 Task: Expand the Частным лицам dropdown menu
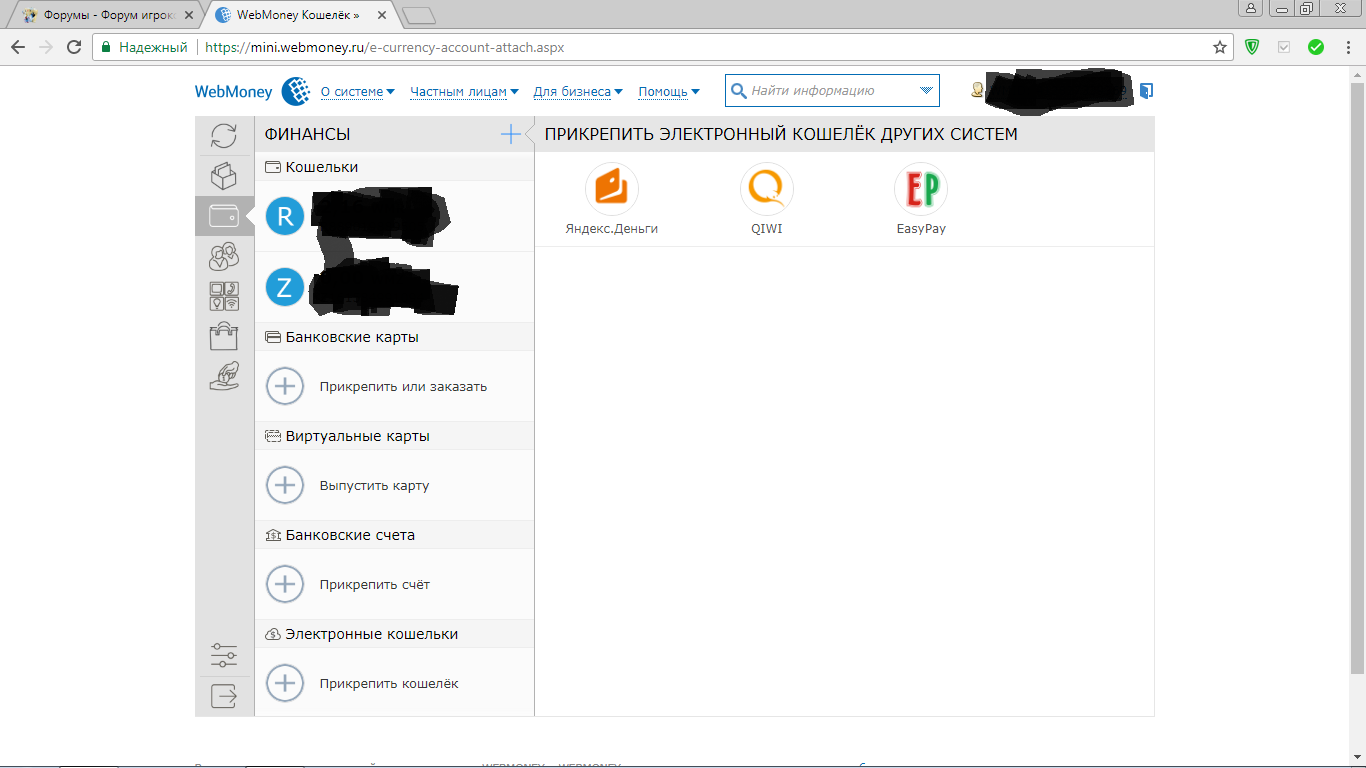pyautogui.click(x=464, y=92)
